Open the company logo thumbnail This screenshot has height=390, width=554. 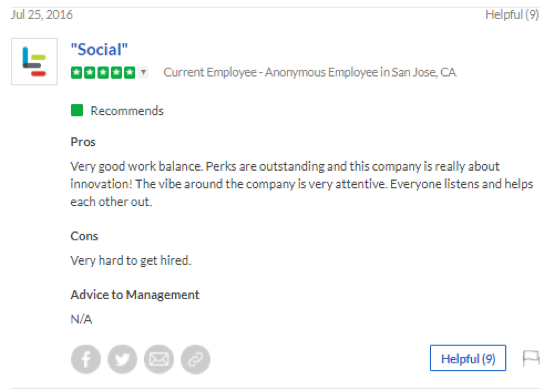click(x=34, y=61)
